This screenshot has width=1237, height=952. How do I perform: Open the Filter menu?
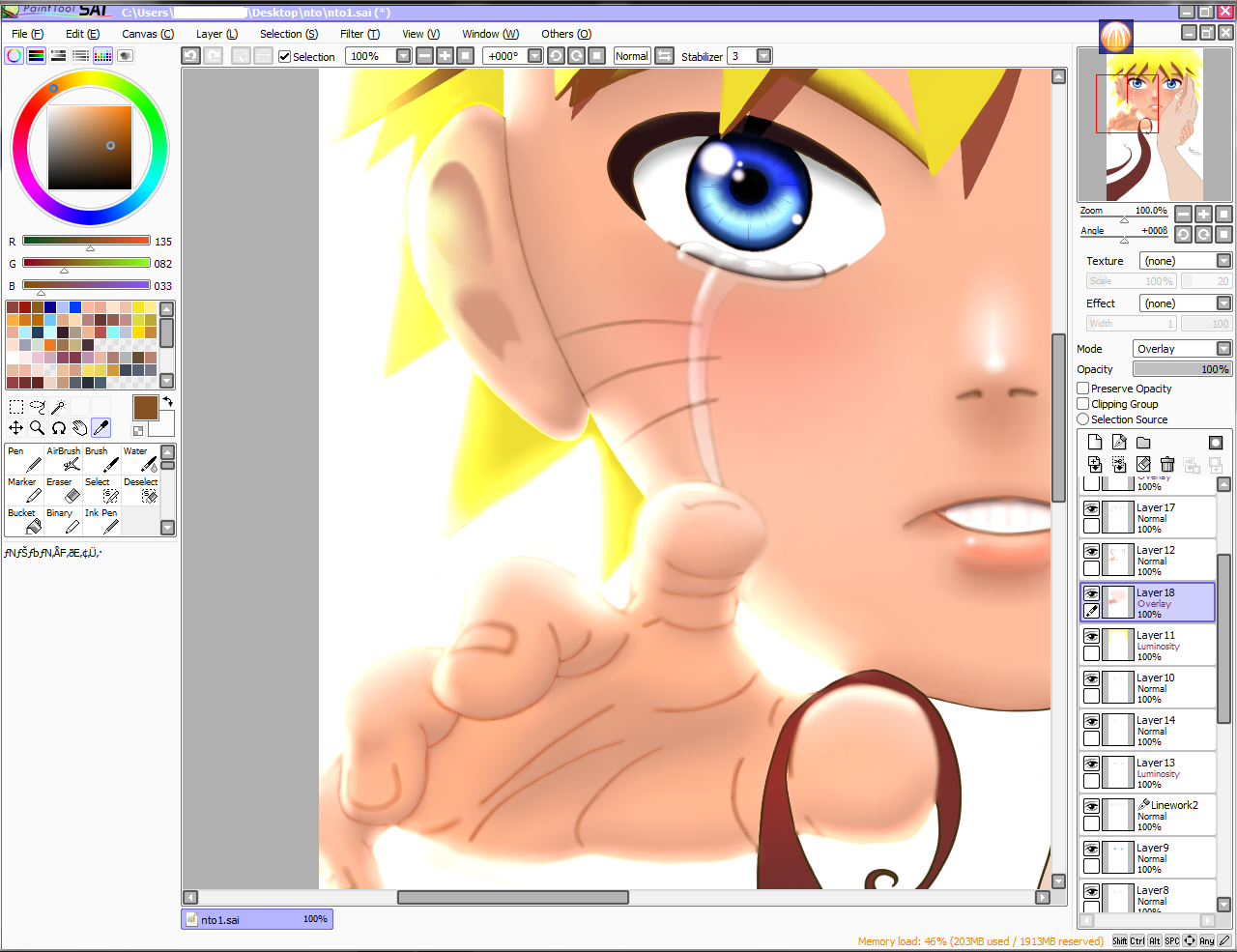360,34
